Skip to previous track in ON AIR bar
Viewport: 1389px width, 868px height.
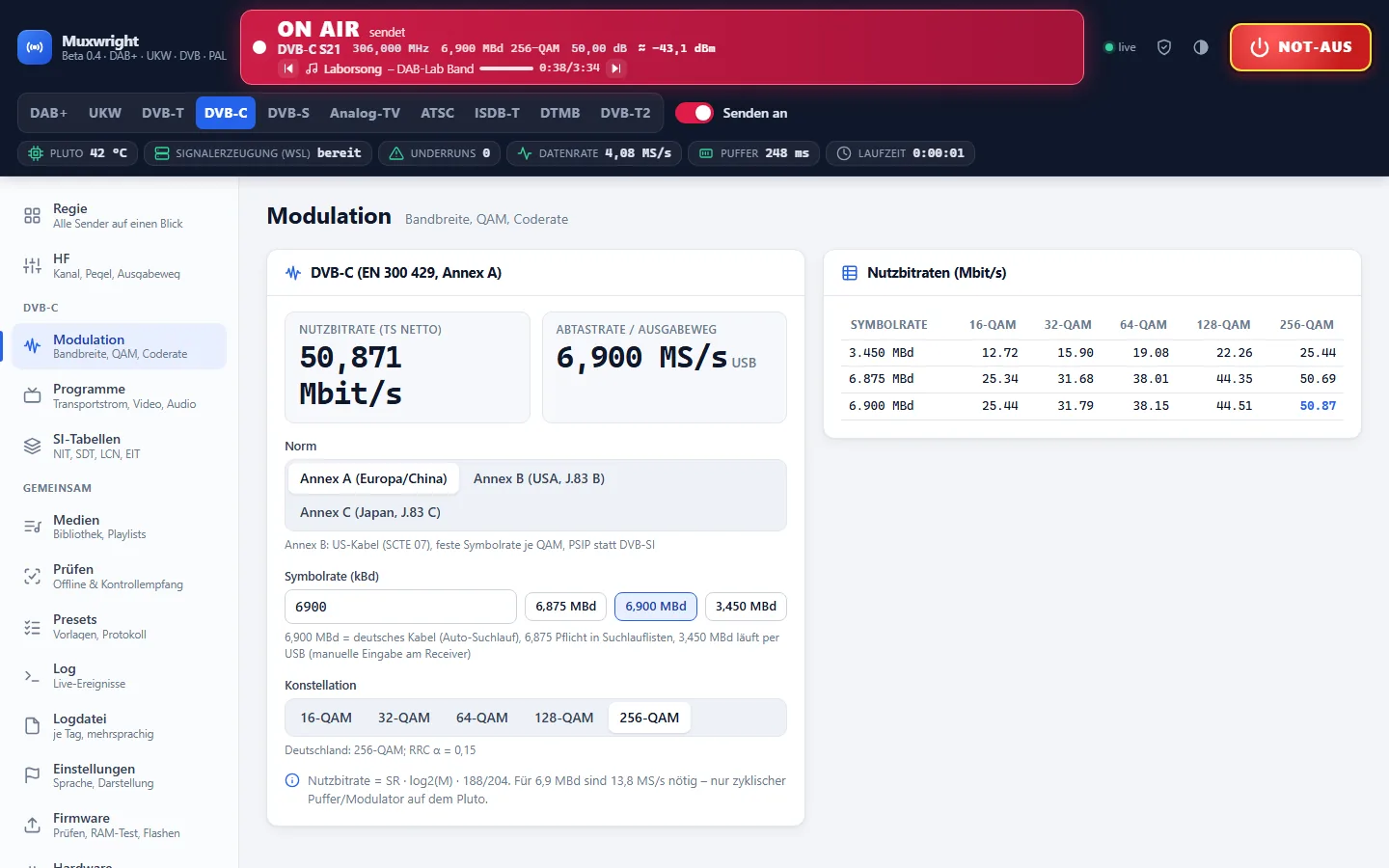(288, 68)
